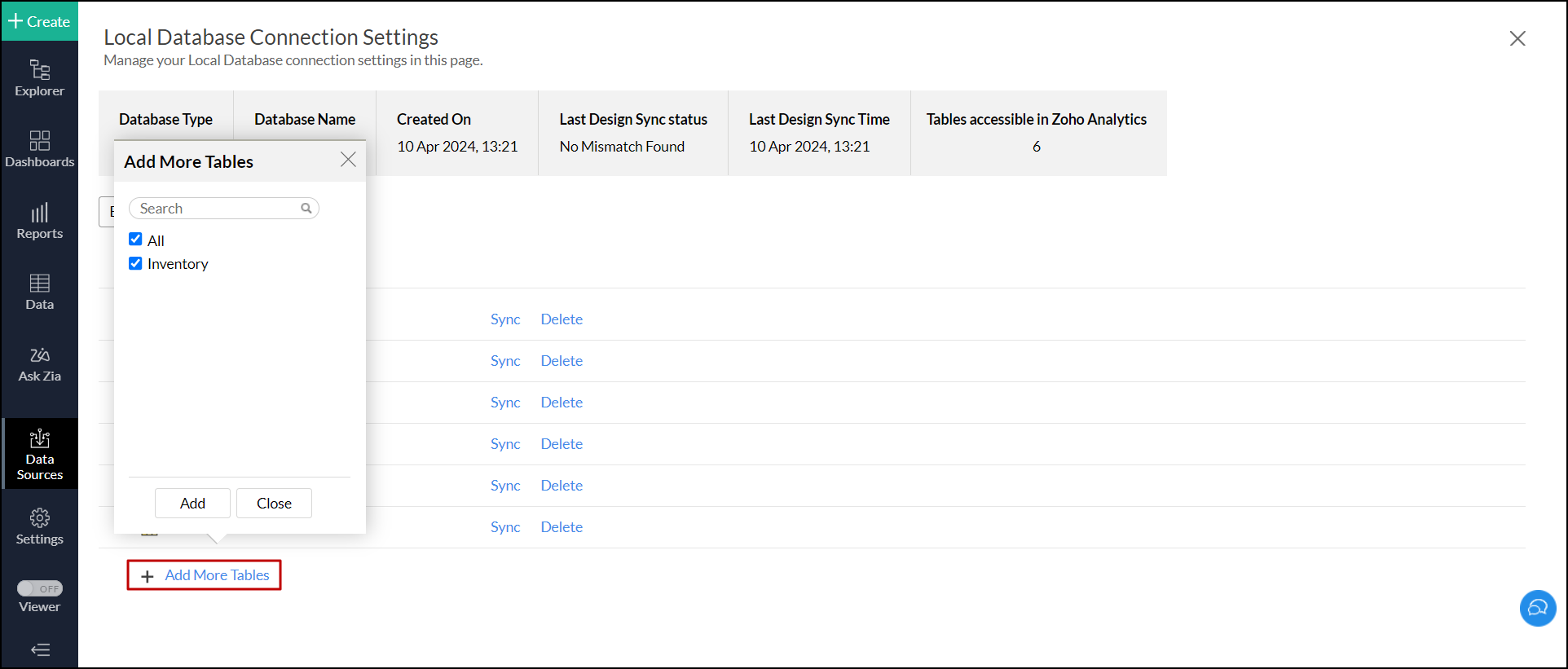Click the Search field in Add More Tables

(x=223, y=209)
